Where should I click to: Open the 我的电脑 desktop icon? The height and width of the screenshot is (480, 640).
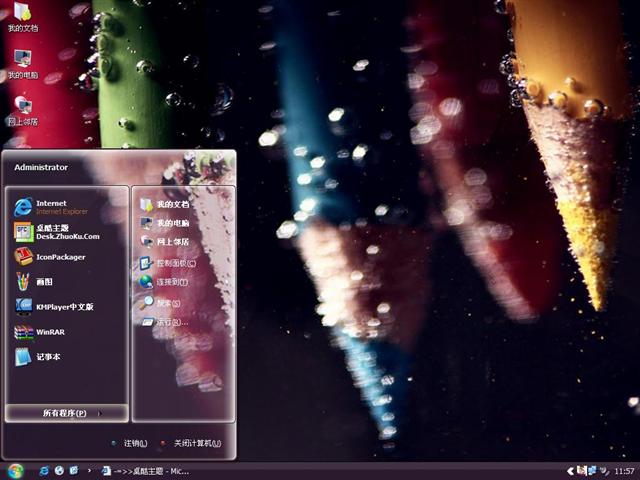(x=23, y=64)
